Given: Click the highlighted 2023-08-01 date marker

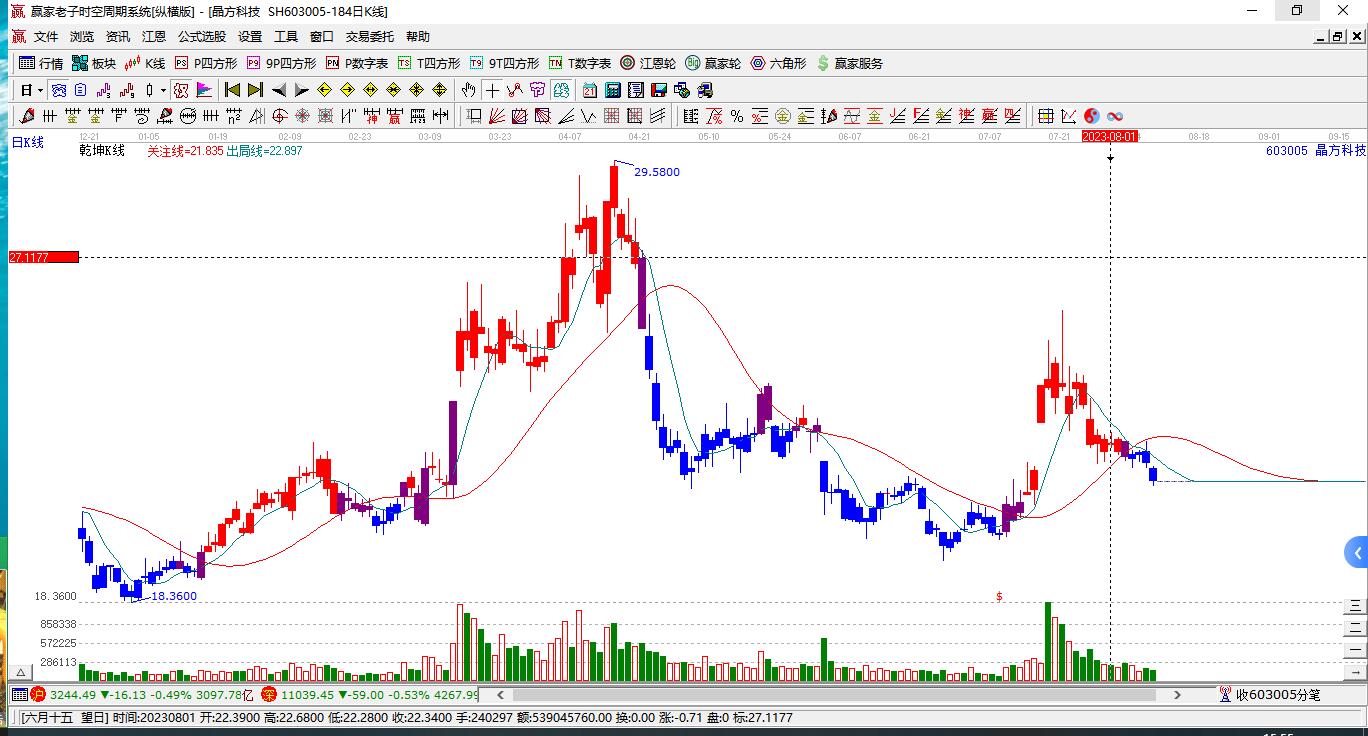Looking at the screenshot, I should coord(1110,136).
